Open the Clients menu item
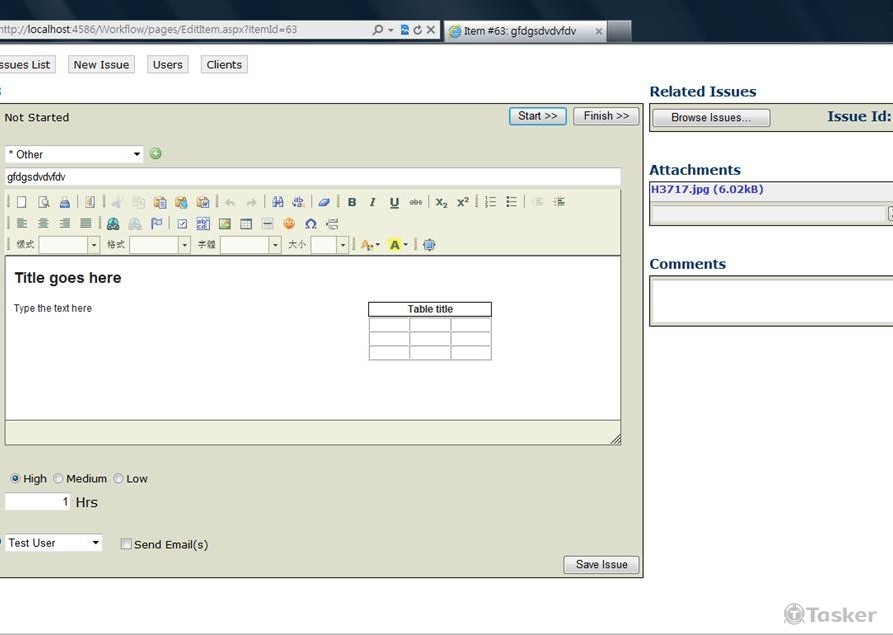 click(x=224, y=65)
